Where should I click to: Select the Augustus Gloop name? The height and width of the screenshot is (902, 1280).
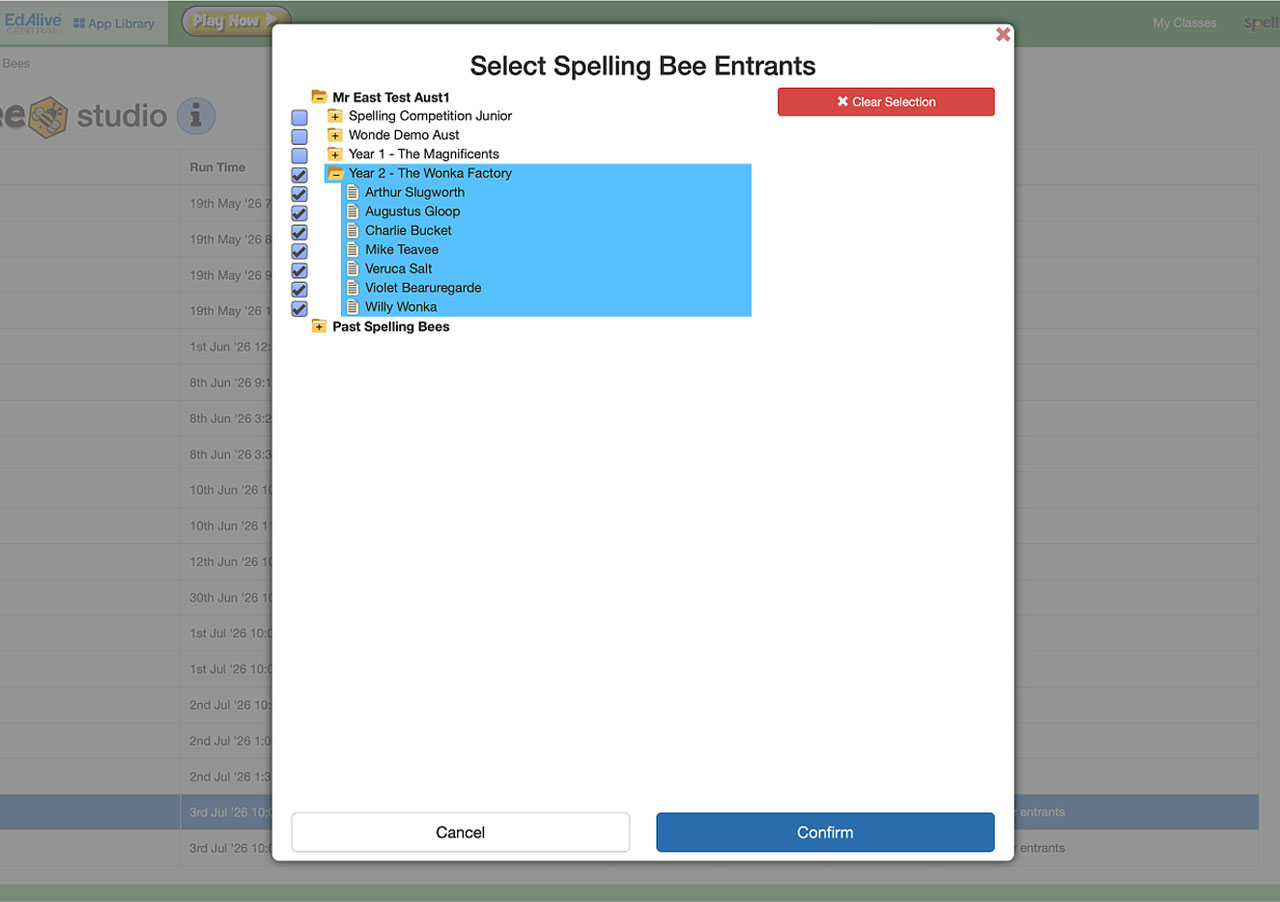[x=413, y=211]
